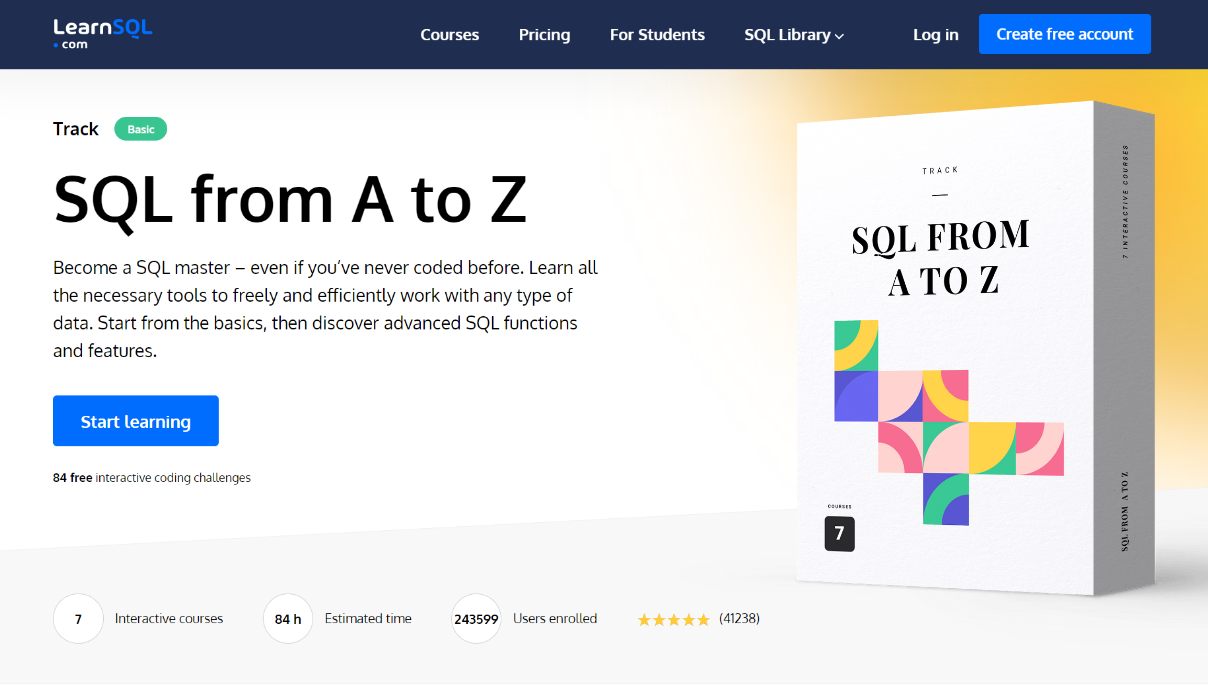Click the 84 h estimated time circle
Image resolution: width=1208 pixels, height=686 pixels.
pos(288,619)
